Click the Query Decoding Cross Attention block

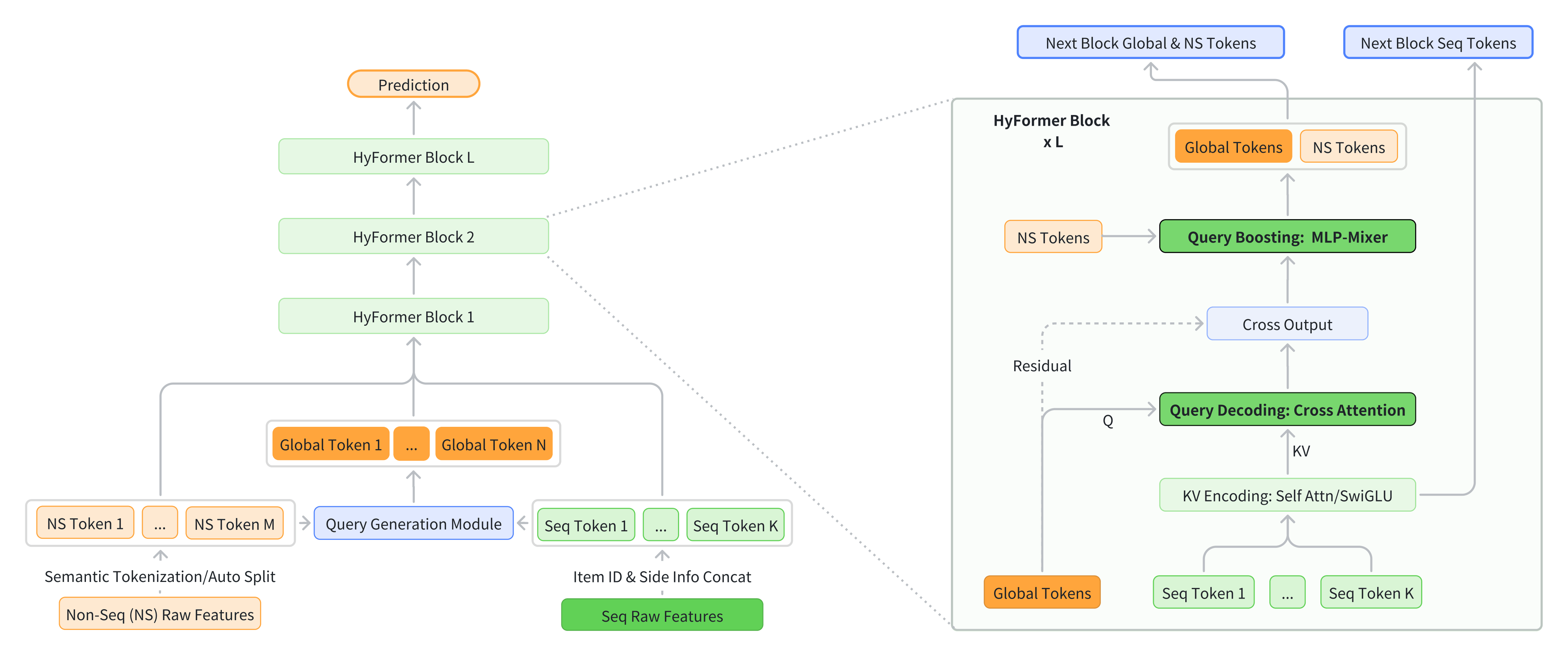point(1287,409)
